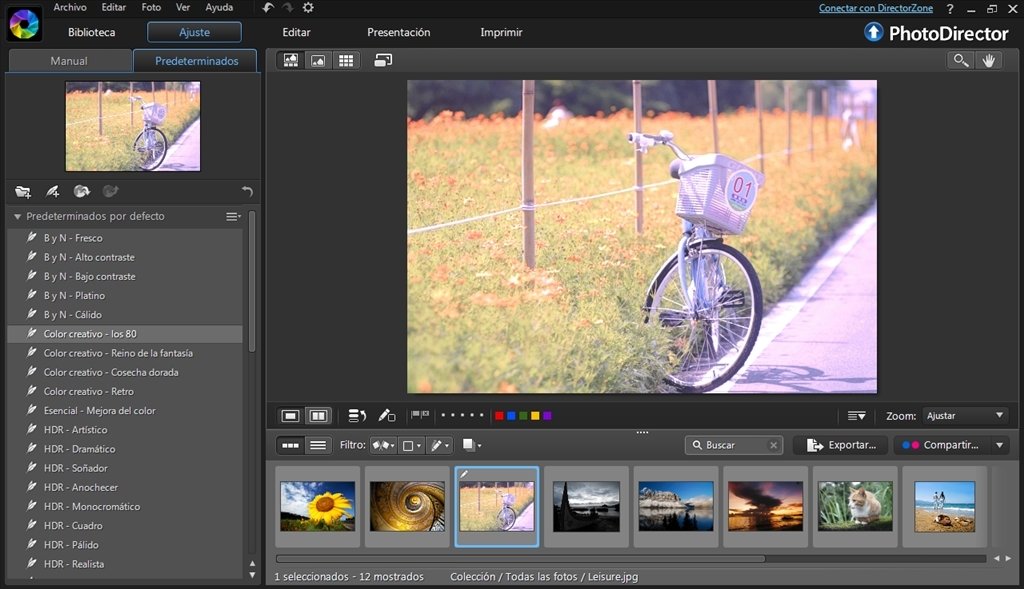This screenshot has width=1024, height=589.
Task: Open the Zoom Ajustar dropdown
Action: click(965, 416)
